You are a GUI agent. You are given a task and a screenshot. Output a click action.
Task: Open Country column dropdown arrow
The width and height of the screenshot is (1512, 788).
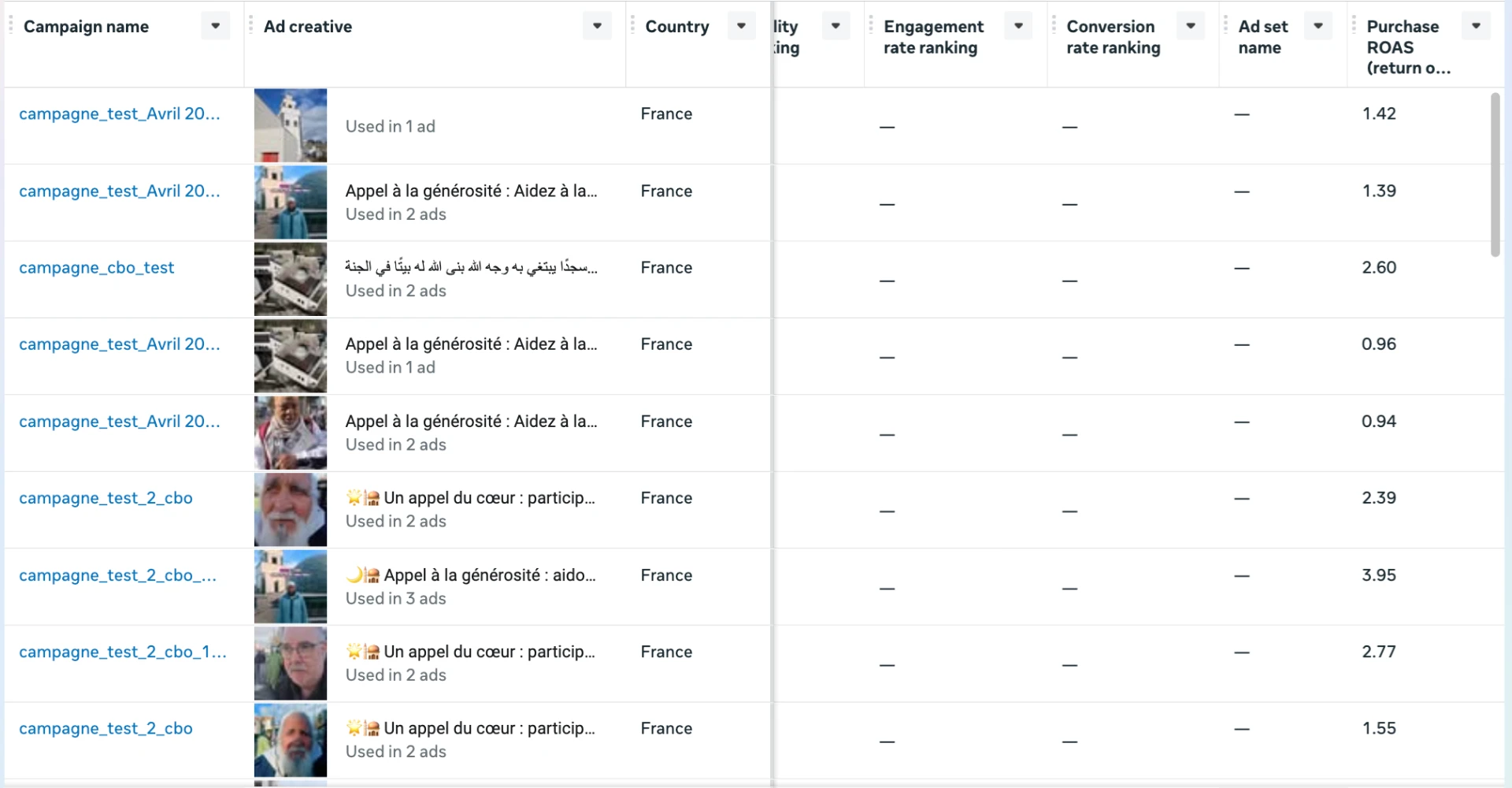pyautogui.click(x=741, y=26)
